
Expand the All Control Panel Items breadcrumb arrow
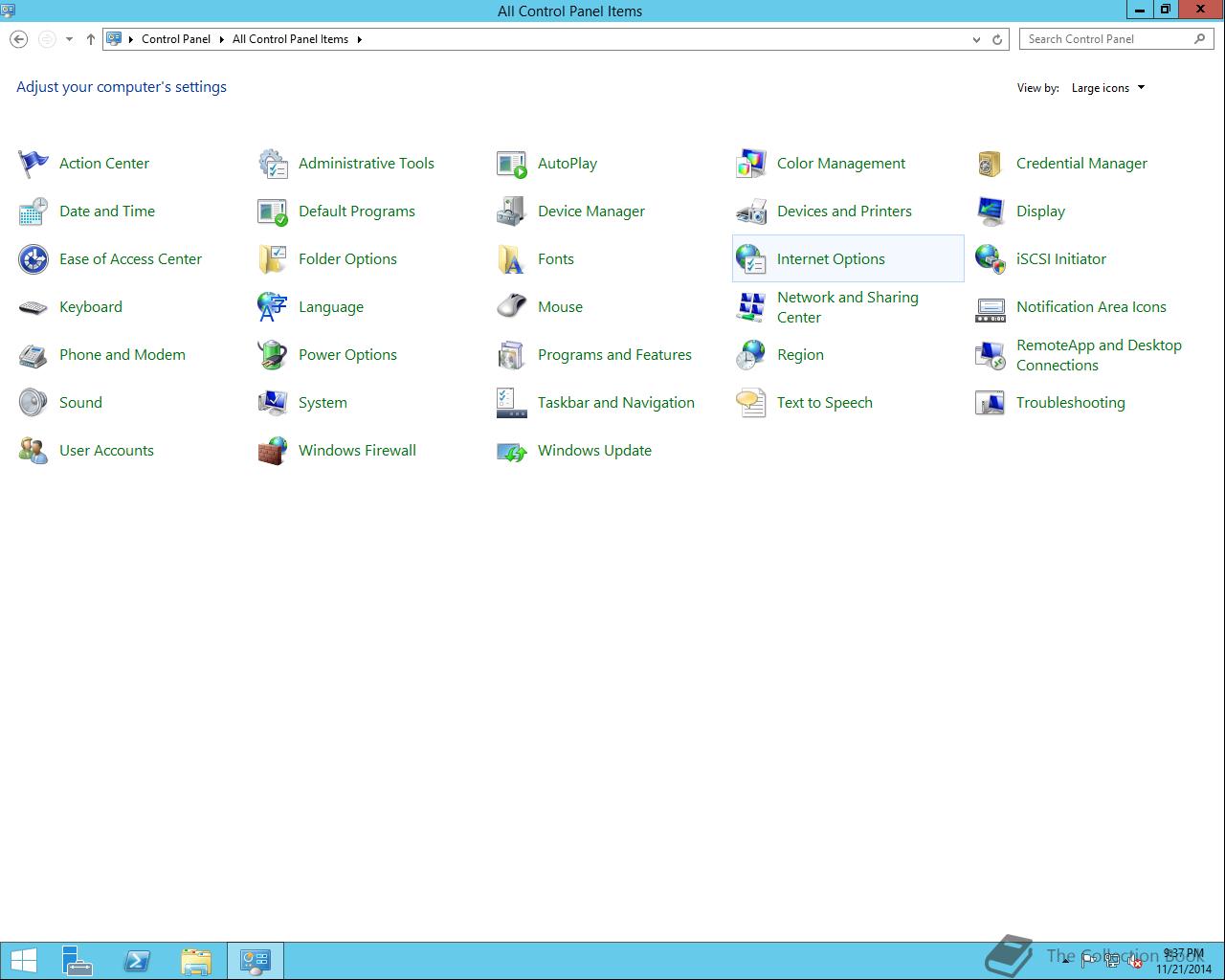[x=360, y=39]
